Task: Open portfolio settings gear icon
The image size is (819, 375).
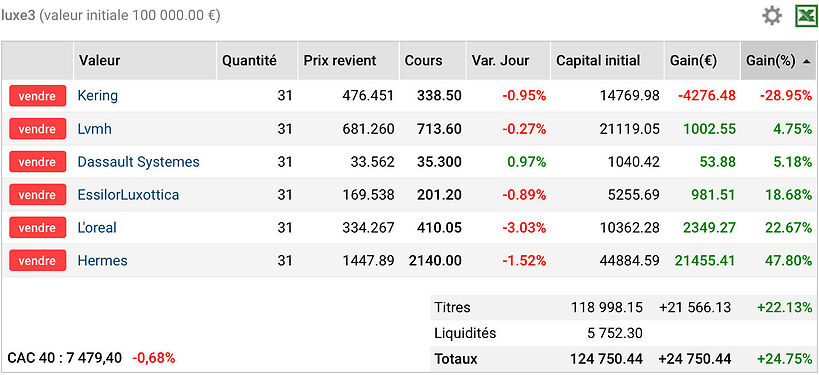Action: point(772,16)
